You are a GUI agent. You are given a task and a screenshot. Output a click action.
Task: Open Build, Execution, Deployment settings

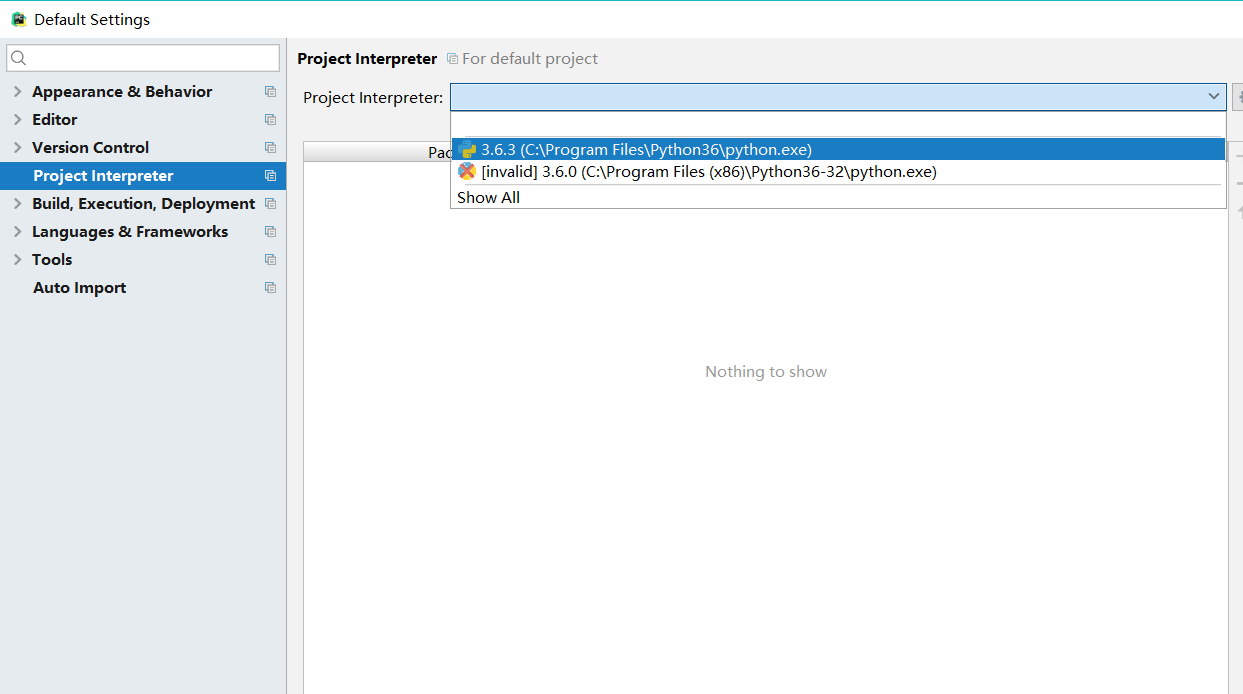click(143, 203)
